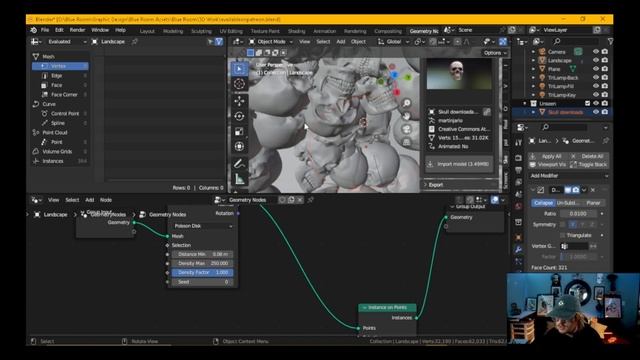The image size is (640, 360).
Task: Open the Window menu
Action: pyautogui.click(x=100, y=30)
